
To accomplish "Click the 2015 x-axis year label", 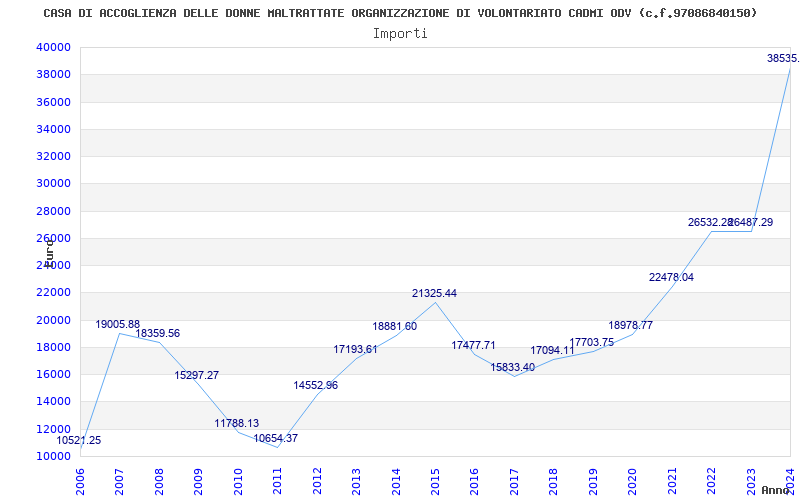I will (x=436, y=482).
